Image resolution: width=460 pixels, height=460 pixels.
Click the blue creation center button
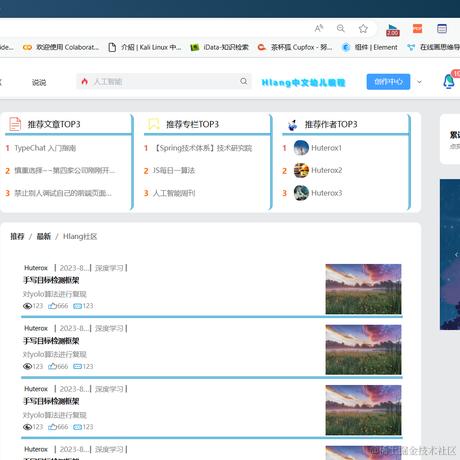coord(388,82)
